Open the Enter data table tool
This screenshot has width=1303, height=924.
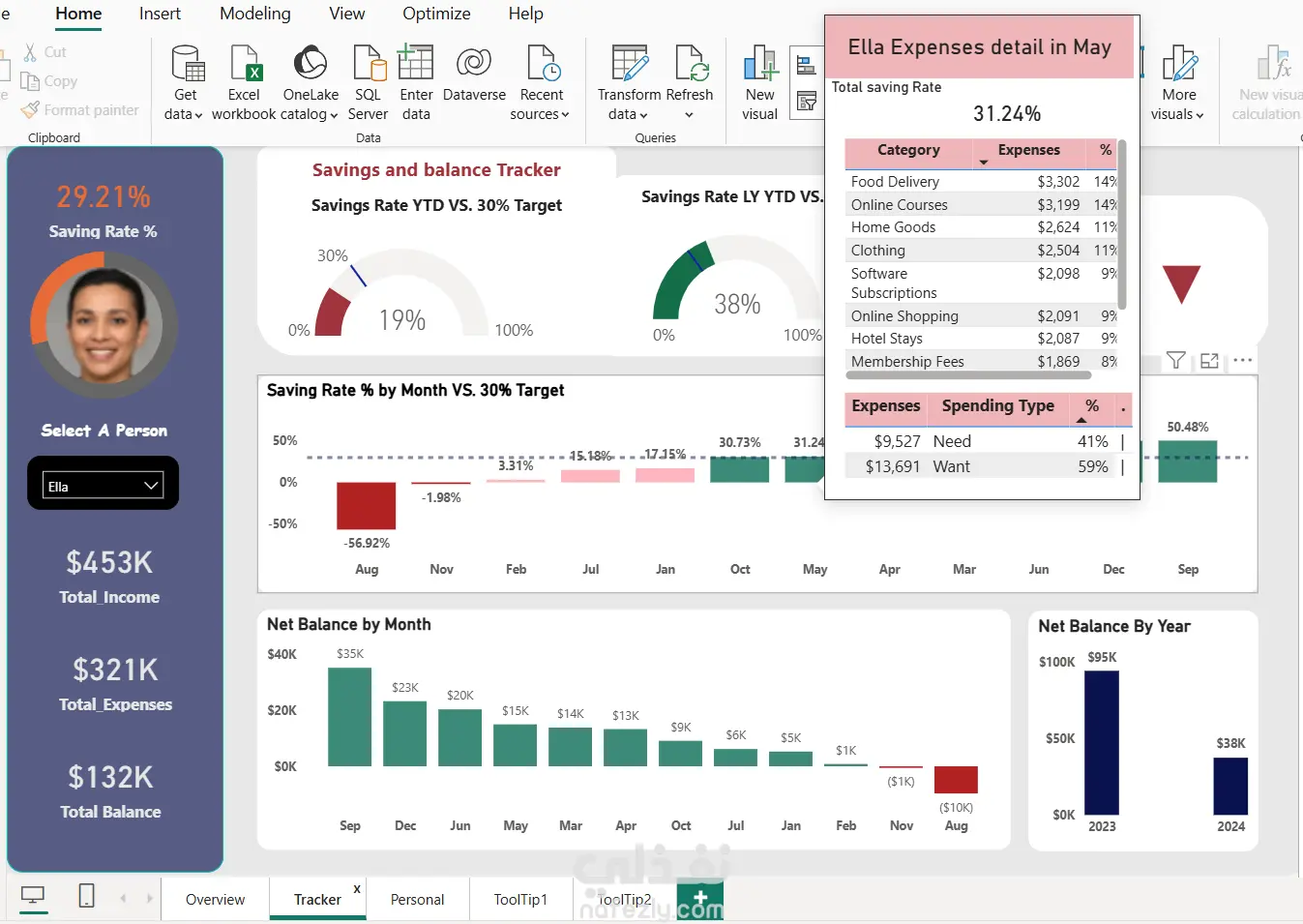pyautogui.click(x=416, y=63)
